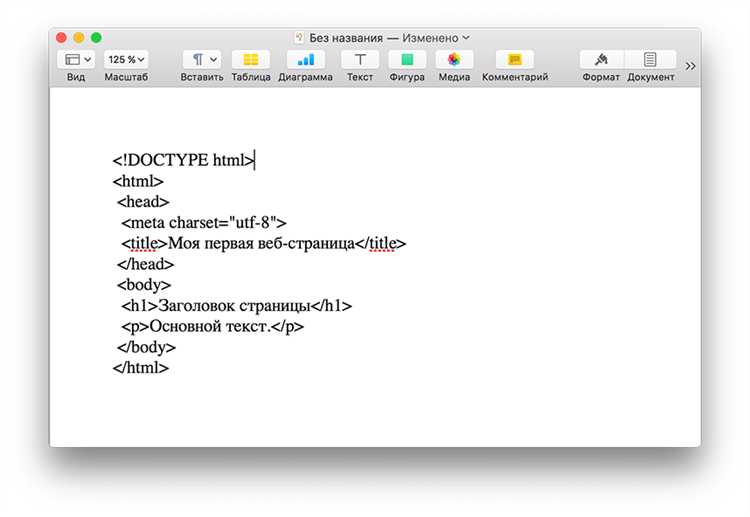Viewport: 750px width, 517px height.
Task: Click the closing </head> line
Action: pos(145,264)
